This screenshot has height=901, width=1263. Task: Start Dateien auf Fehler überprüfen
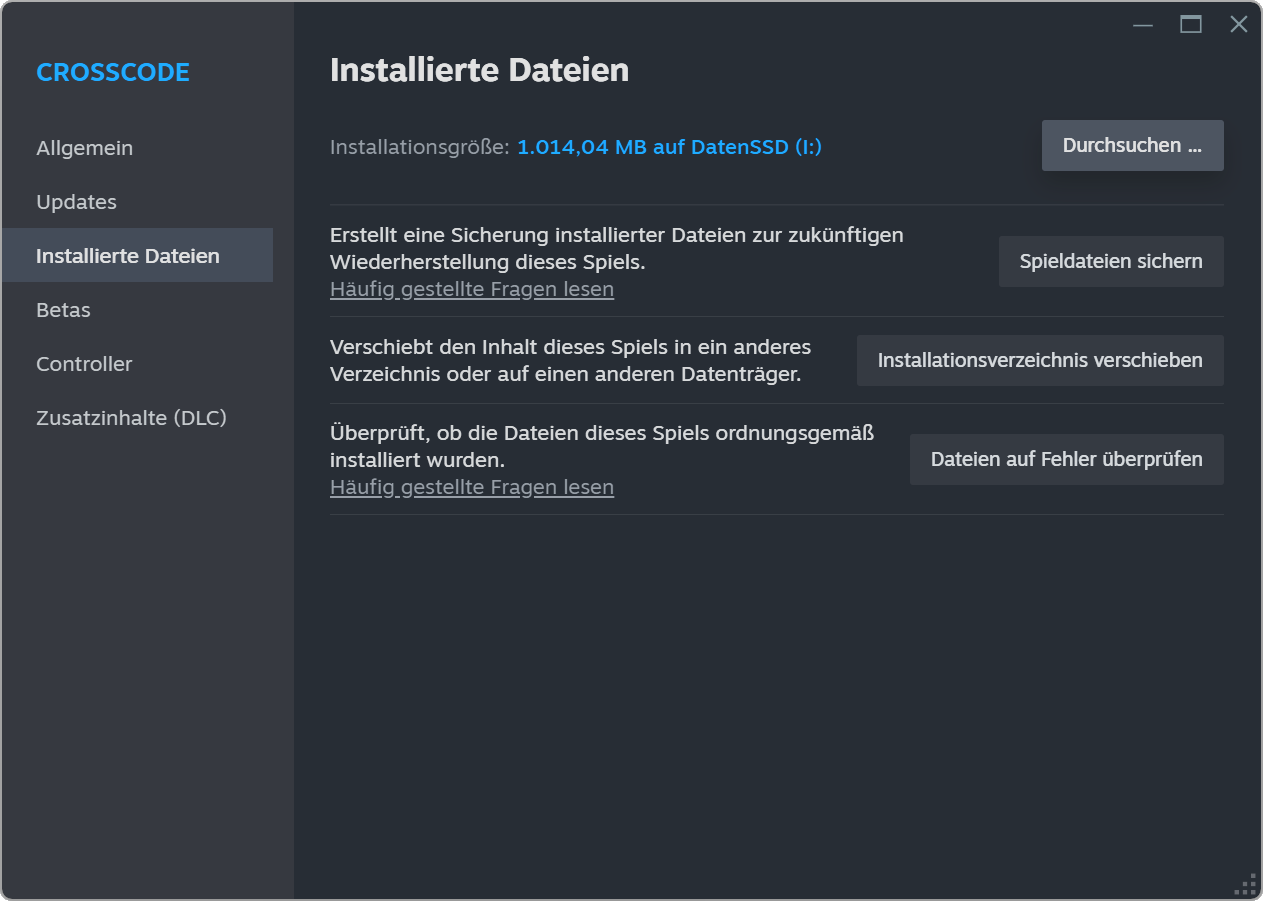pos(1066,460)
